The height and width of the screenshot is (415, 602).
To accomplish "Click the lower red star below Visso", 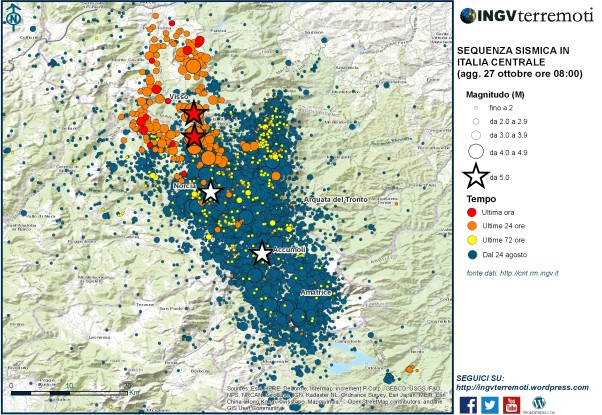I will (194, 137).
